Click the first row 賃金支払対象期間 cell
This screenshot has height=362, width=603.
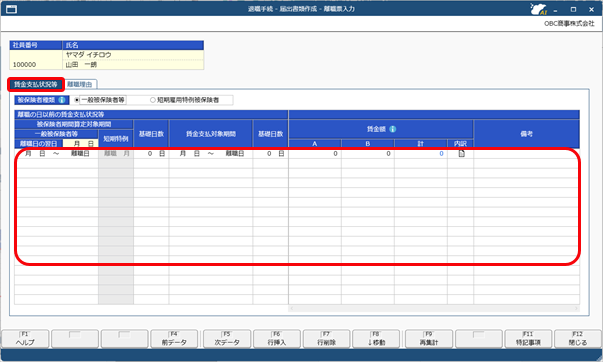coord(211,153)
